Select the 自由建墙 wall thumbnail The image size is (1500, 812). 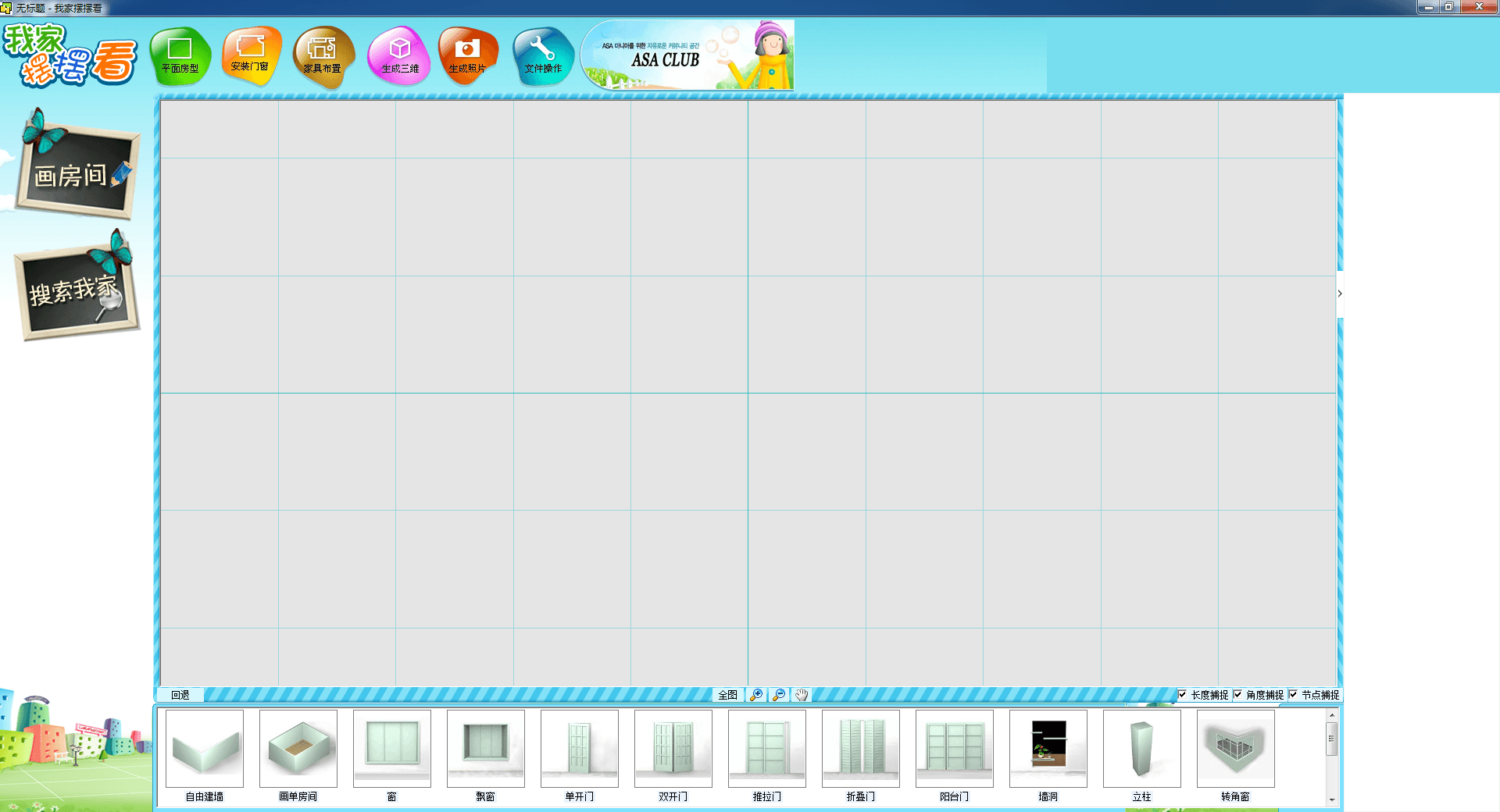[205, 749]
